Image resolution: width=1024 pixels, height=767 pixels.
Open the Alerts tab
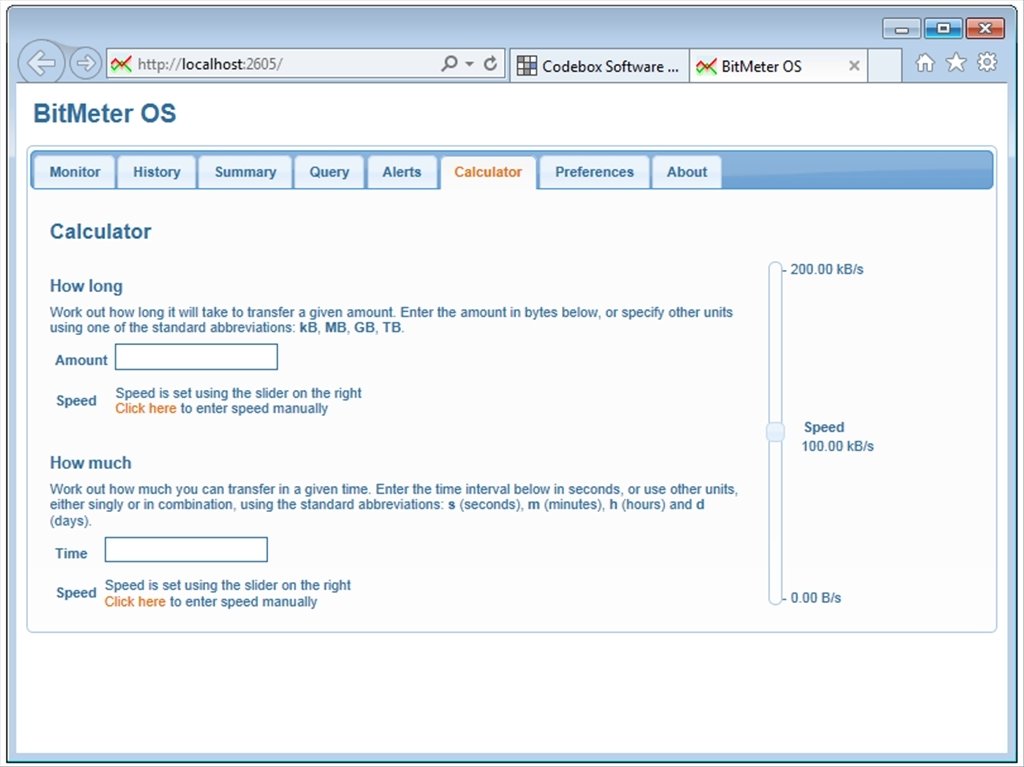402,172
